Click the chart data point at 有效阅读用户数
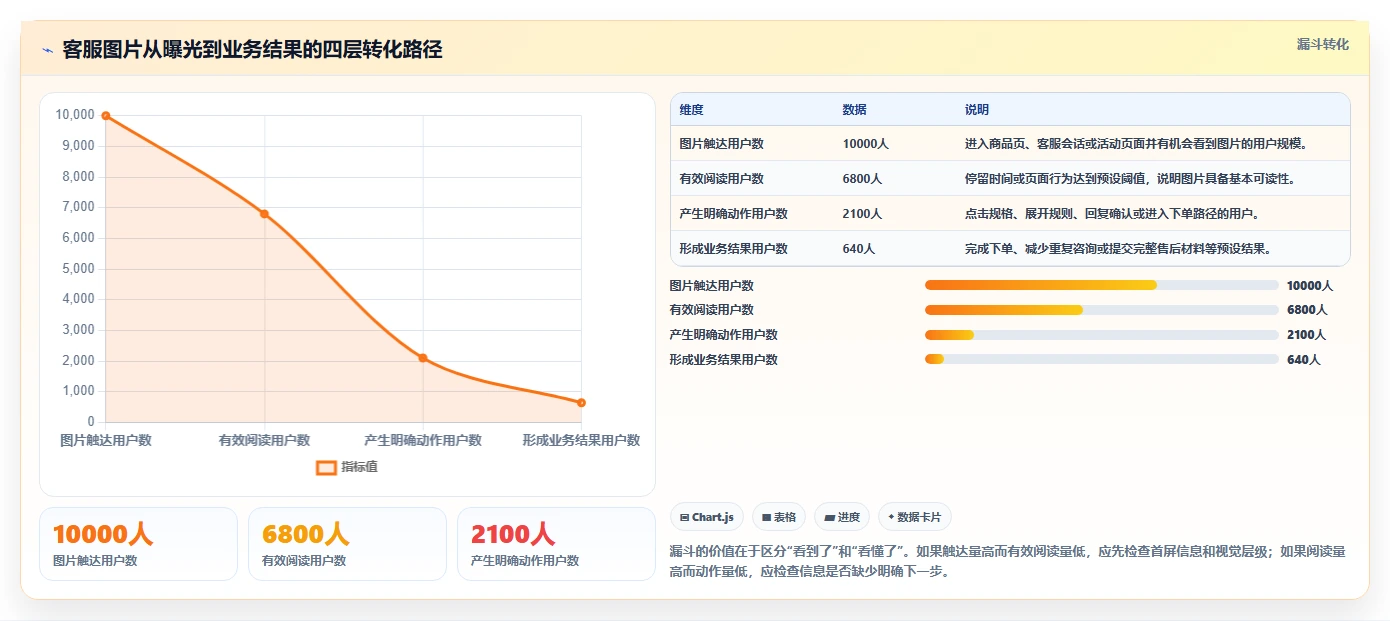Viewport: 1390px width, 621px height. coord(264,213)
